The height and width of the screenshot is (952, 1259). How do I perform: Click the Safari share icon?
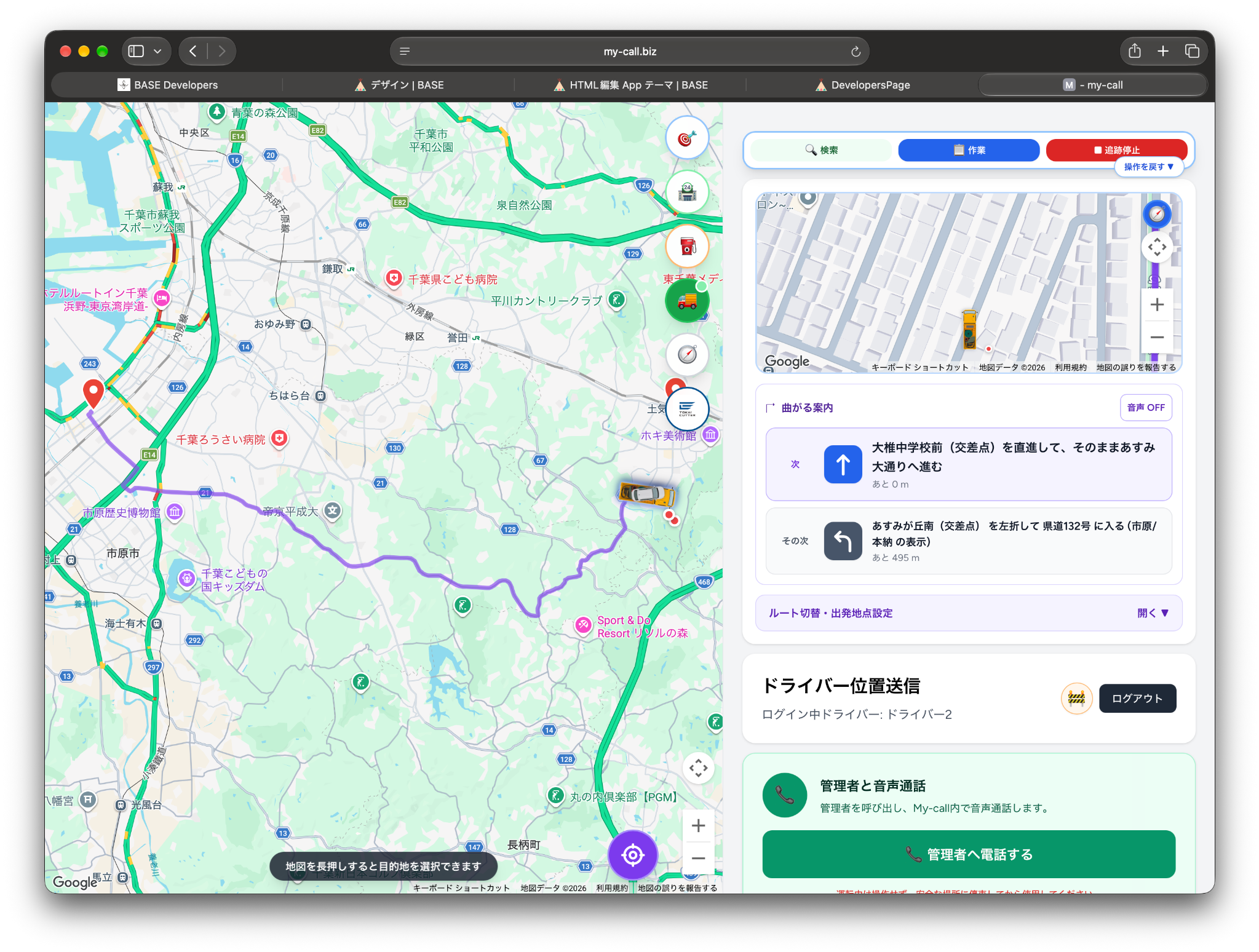pyautogui.click(x=1135, y=51)
